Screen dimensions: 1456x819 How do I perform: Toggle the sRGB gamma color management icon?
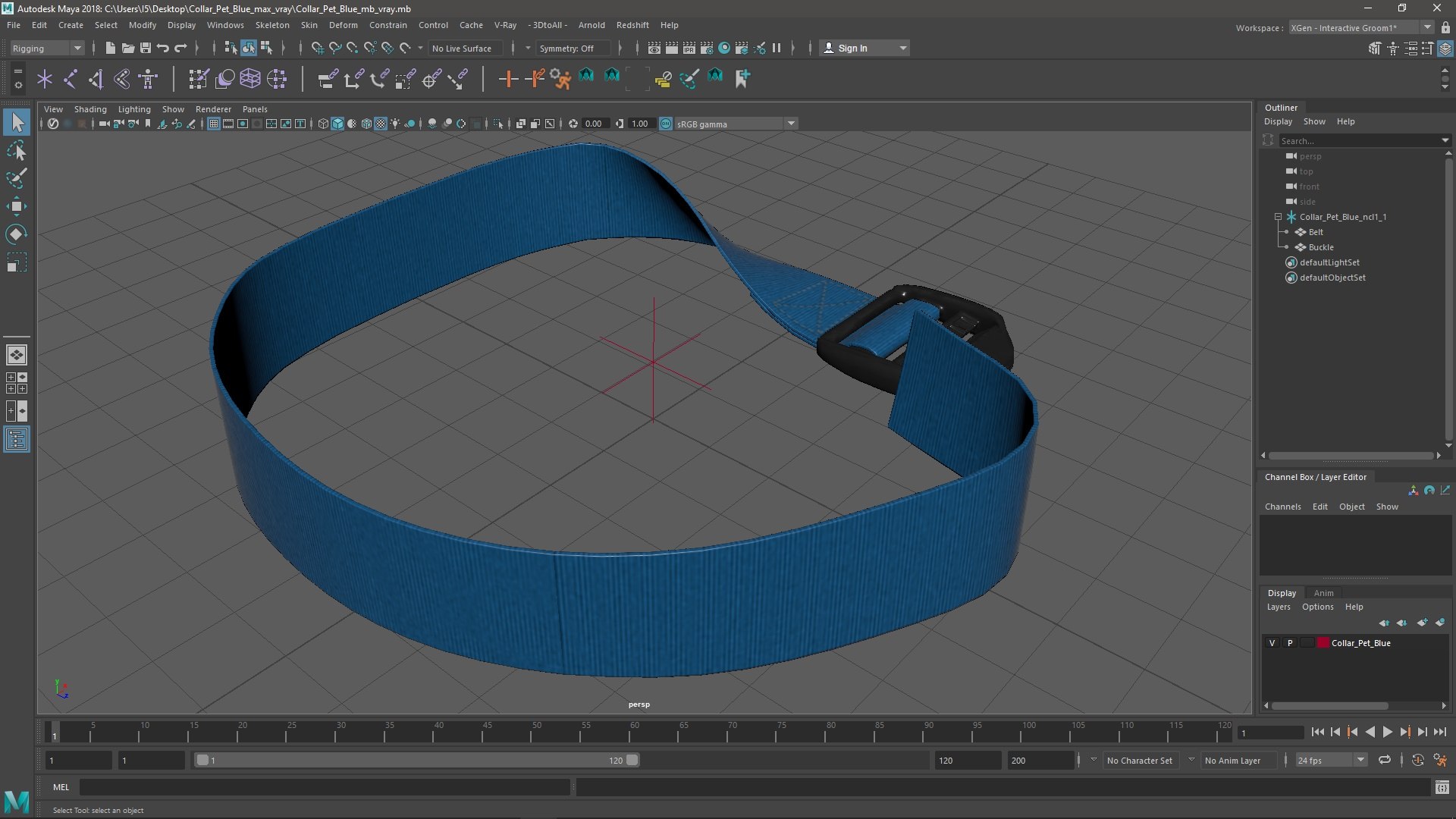(x=665, y=124)
